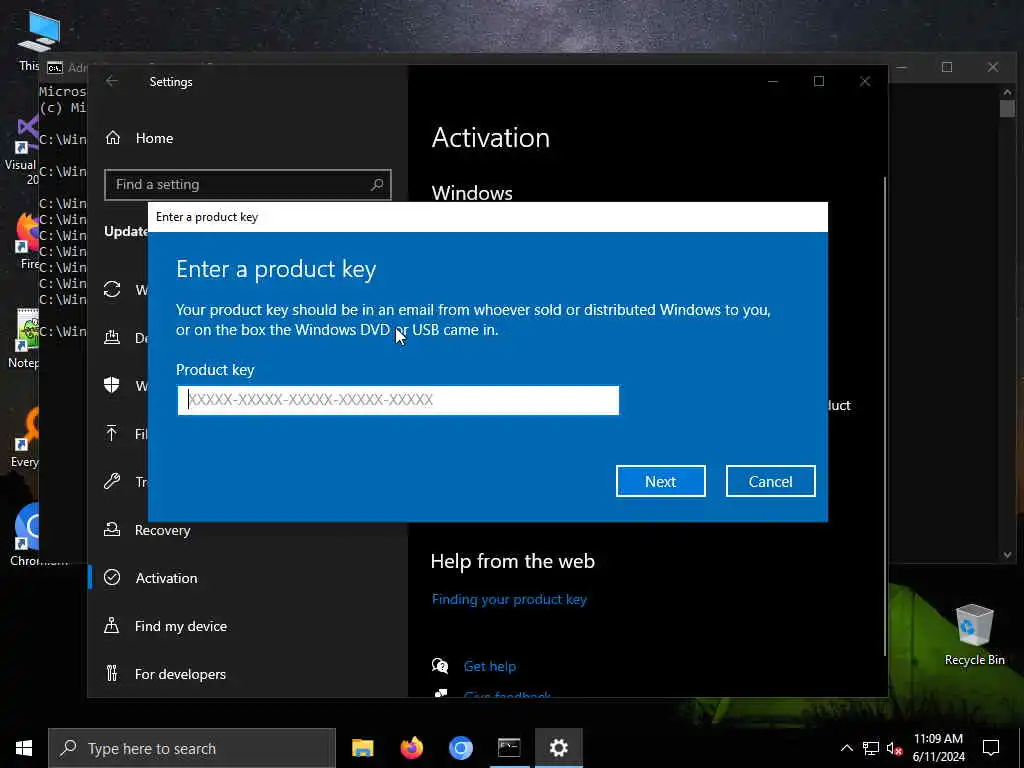
Task: Click the Activation checkmark icon
Action: 112,577
